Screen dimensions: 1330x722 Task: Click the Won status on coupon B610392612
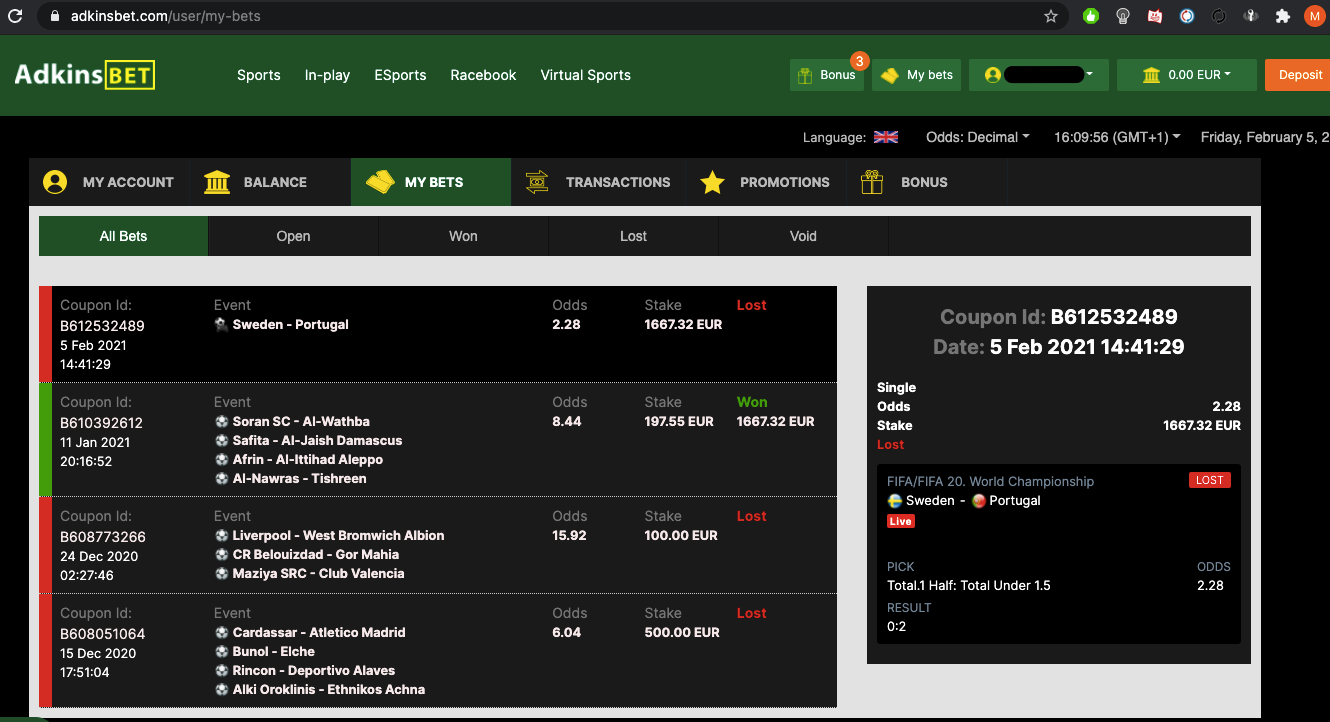coord(752,402)
